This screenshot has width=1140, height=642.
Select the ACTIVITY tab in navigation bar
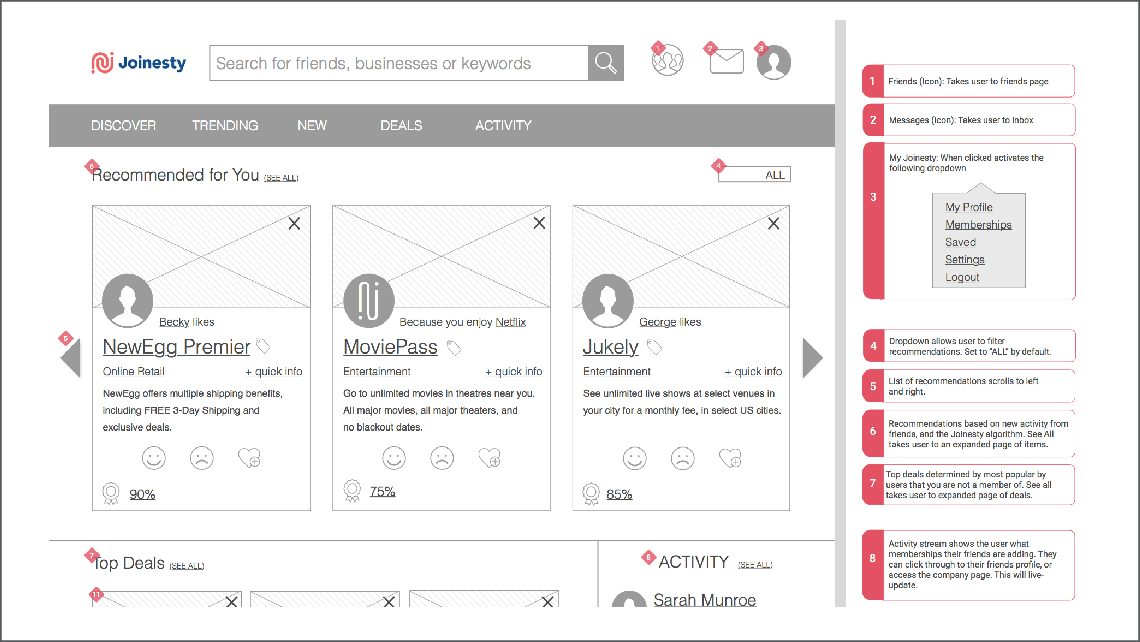tap(503, 125)
